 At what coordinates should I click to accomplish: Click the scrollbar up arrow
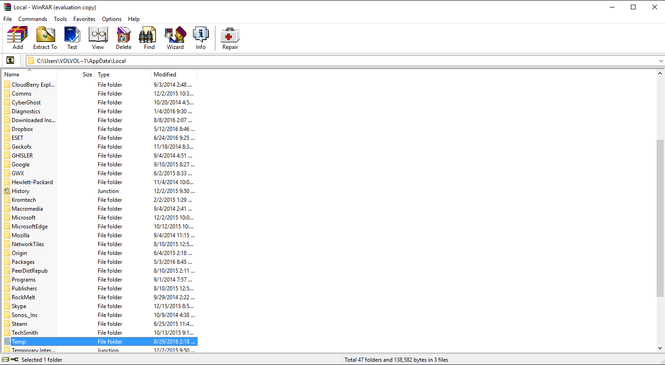coord(660,74)
